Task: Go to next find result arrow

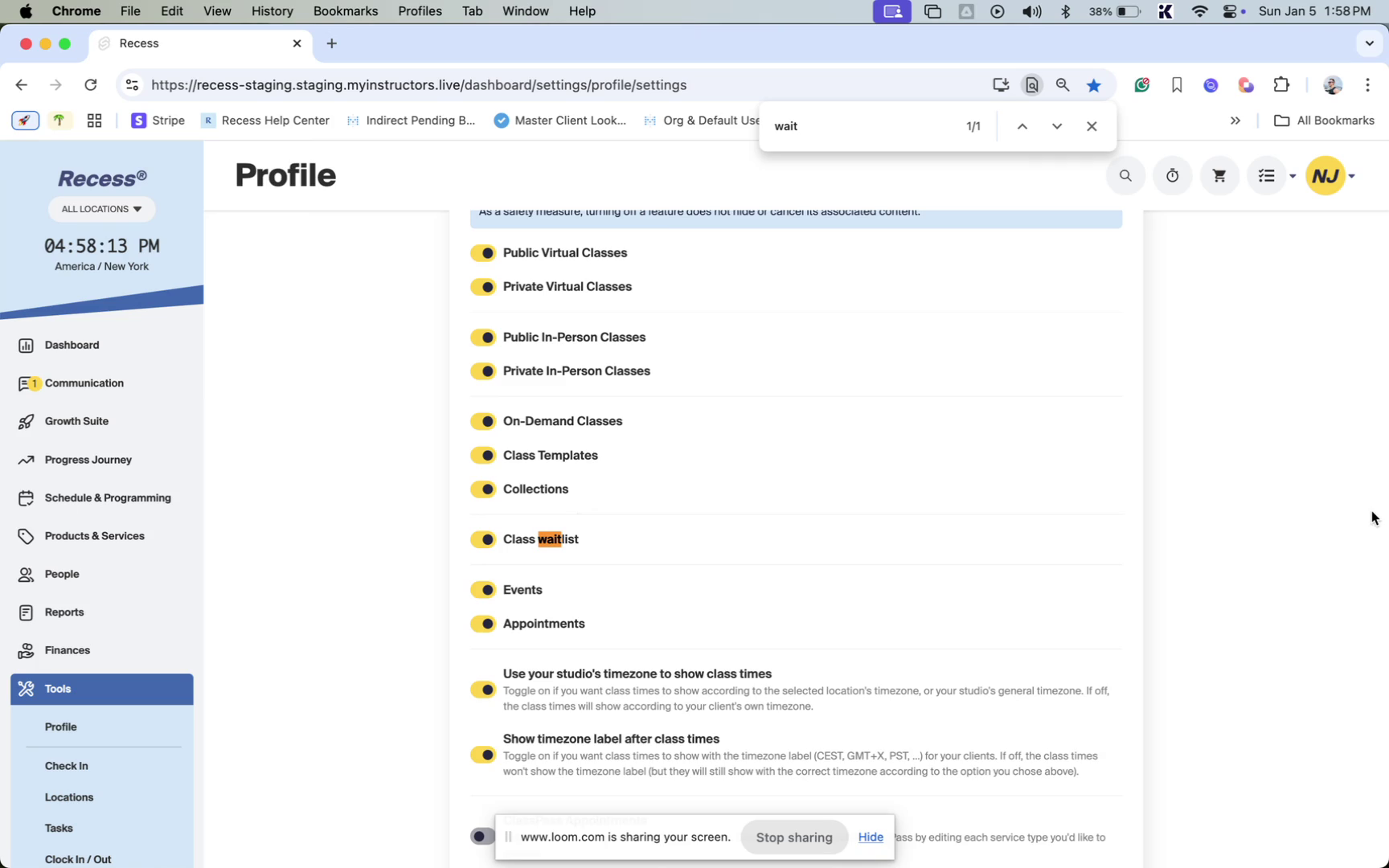Action: [x=1057, y=126]
